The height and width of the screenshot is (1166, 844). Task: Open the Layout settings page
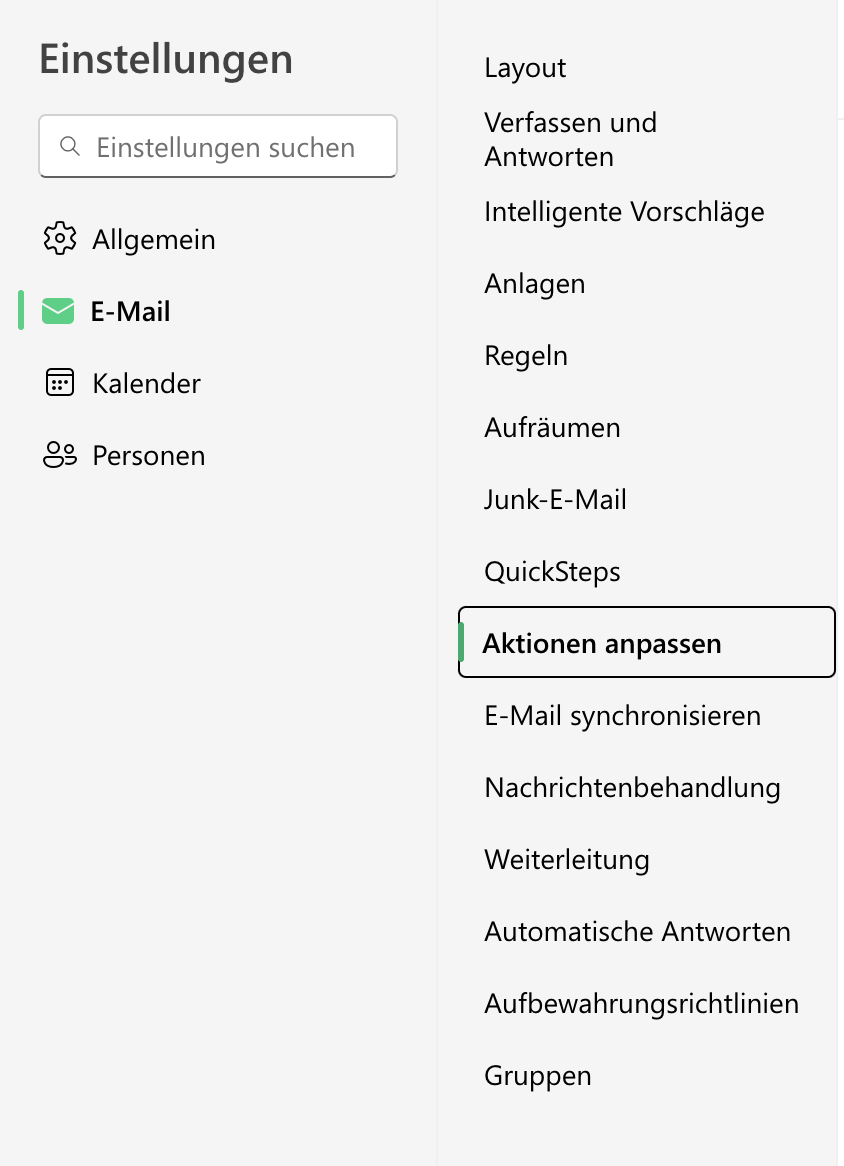(525, 68)
